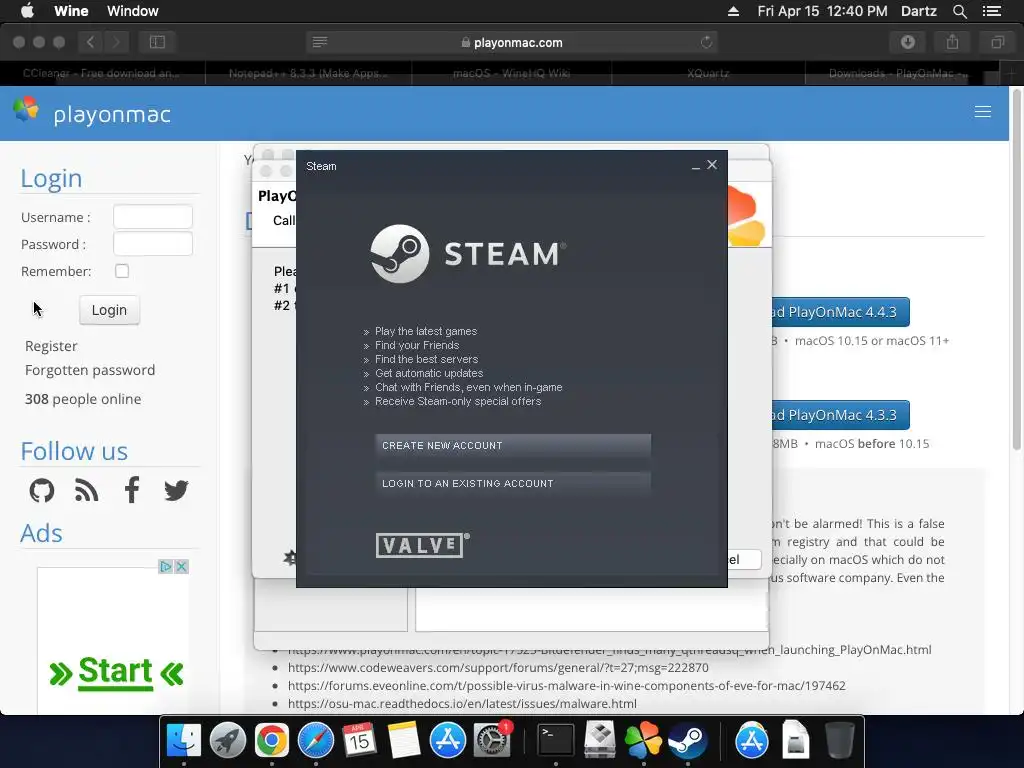The height and width of the screenshot is (768, 1024).
Task: Download PlayOnMac 4.3.3
Action: click(x=840, y=415)
